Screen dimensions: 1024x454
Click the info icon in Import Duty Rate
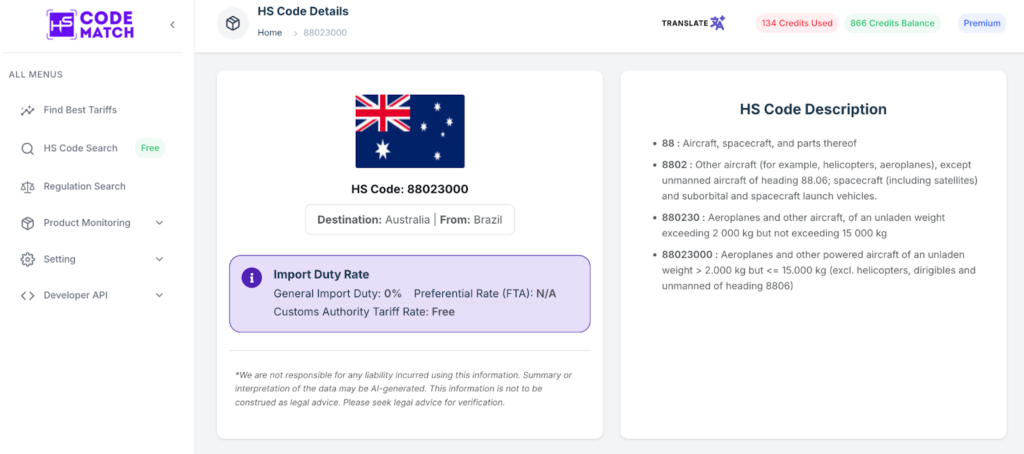pos(252,277)
